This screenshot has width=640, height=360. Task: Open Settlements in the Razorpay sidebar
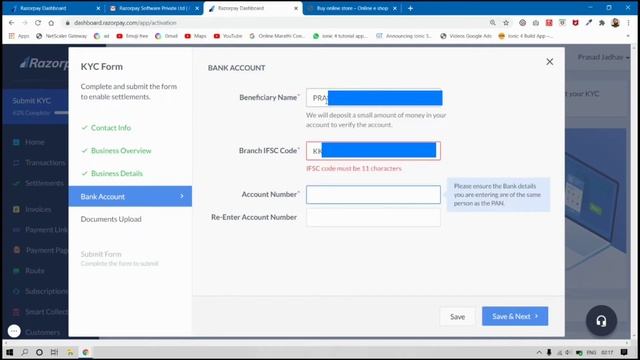[44, 183]
